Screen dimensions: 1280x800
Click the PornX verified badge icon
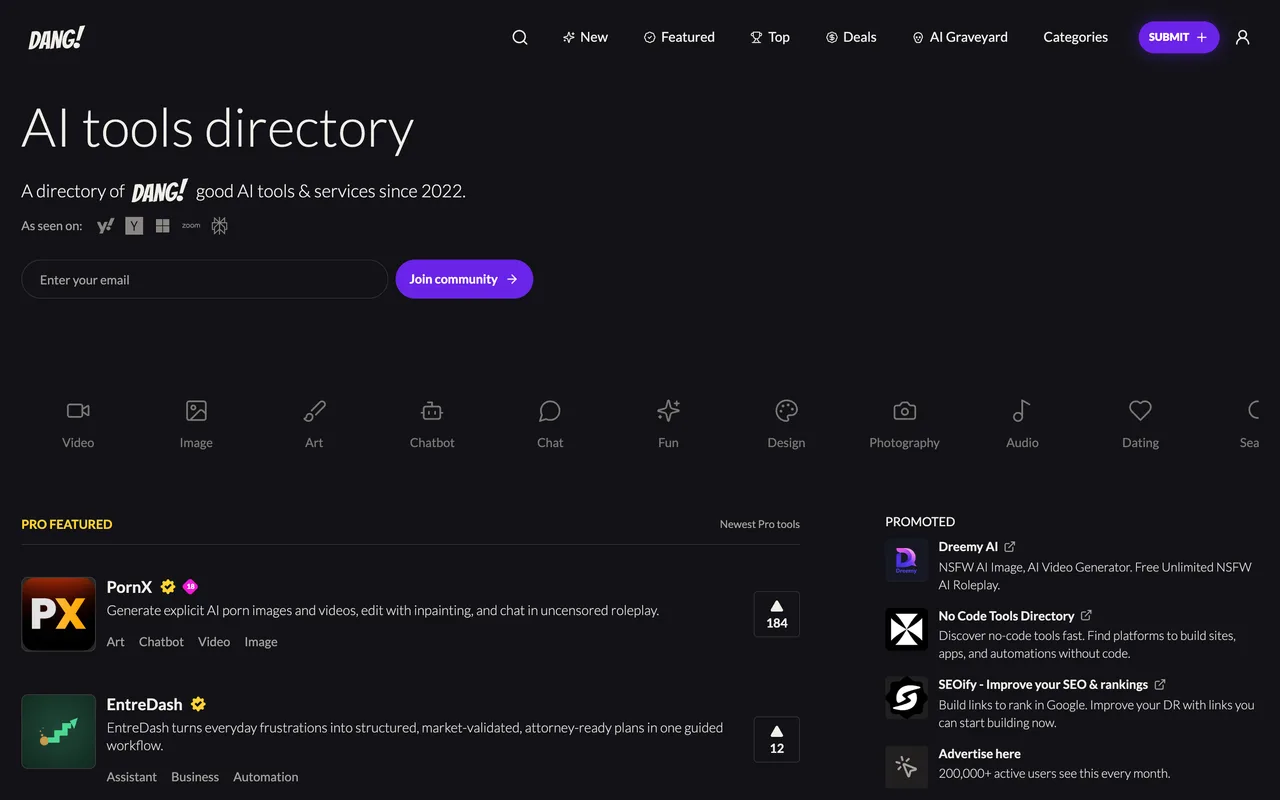tap(168, 587)
